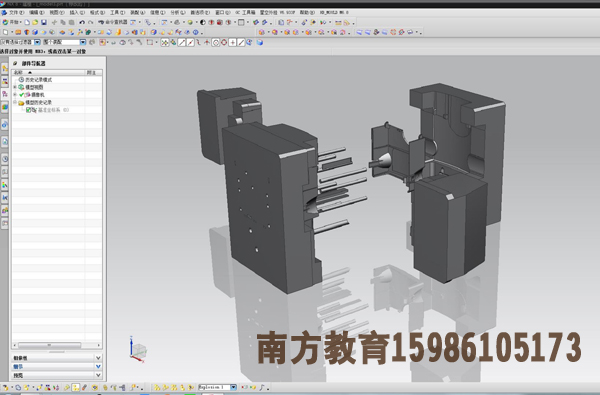The image size is (600, 395).
Task: Open the 插入 (Insert) menu
Action: [77, 13]
